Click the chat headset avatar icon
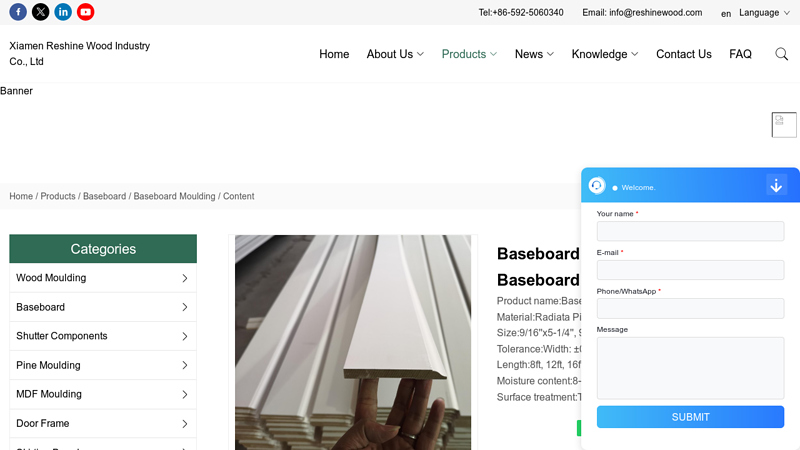Viewport: 800px width, 450px height. pos(596,185)
